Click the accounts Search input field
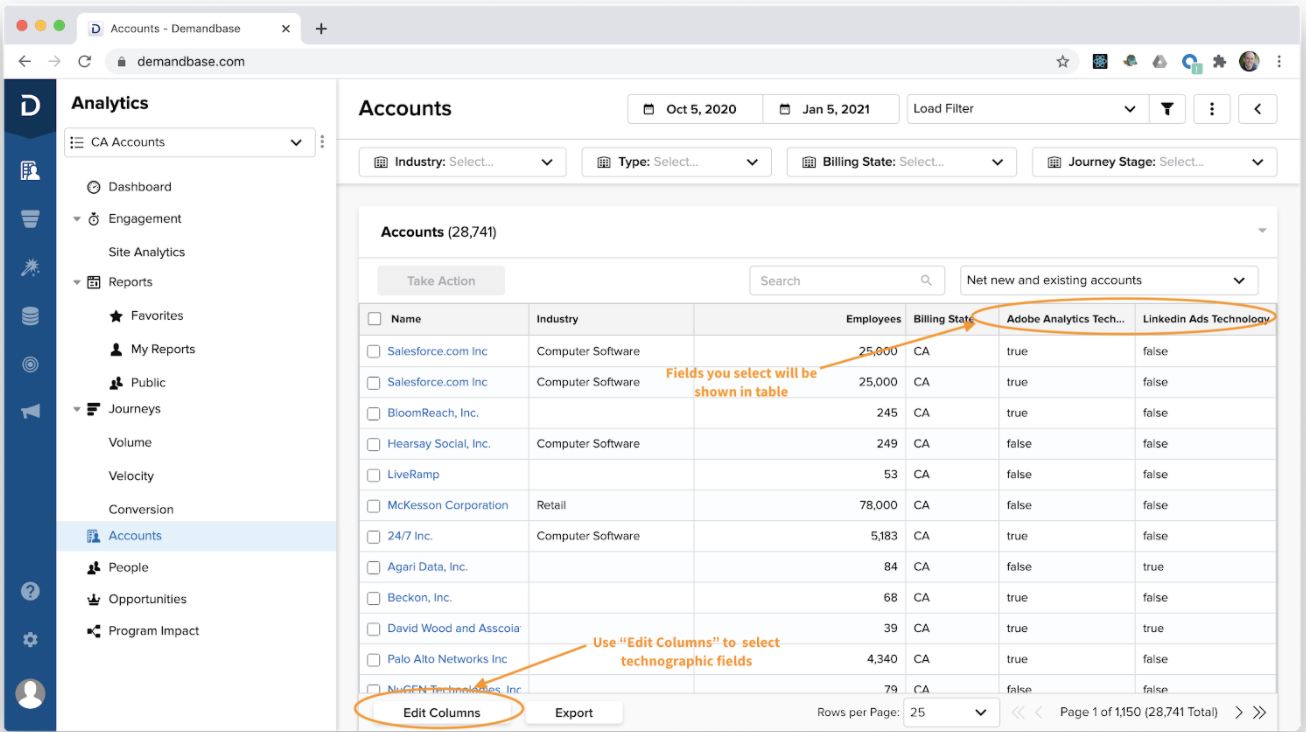 pyautogui.click(x=847, y=281)
